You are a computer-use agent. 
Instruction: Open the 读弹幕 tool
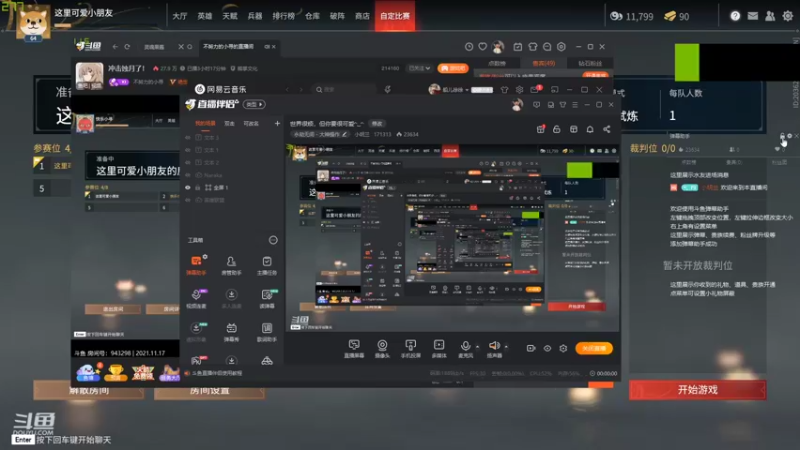tap(266, 299)
